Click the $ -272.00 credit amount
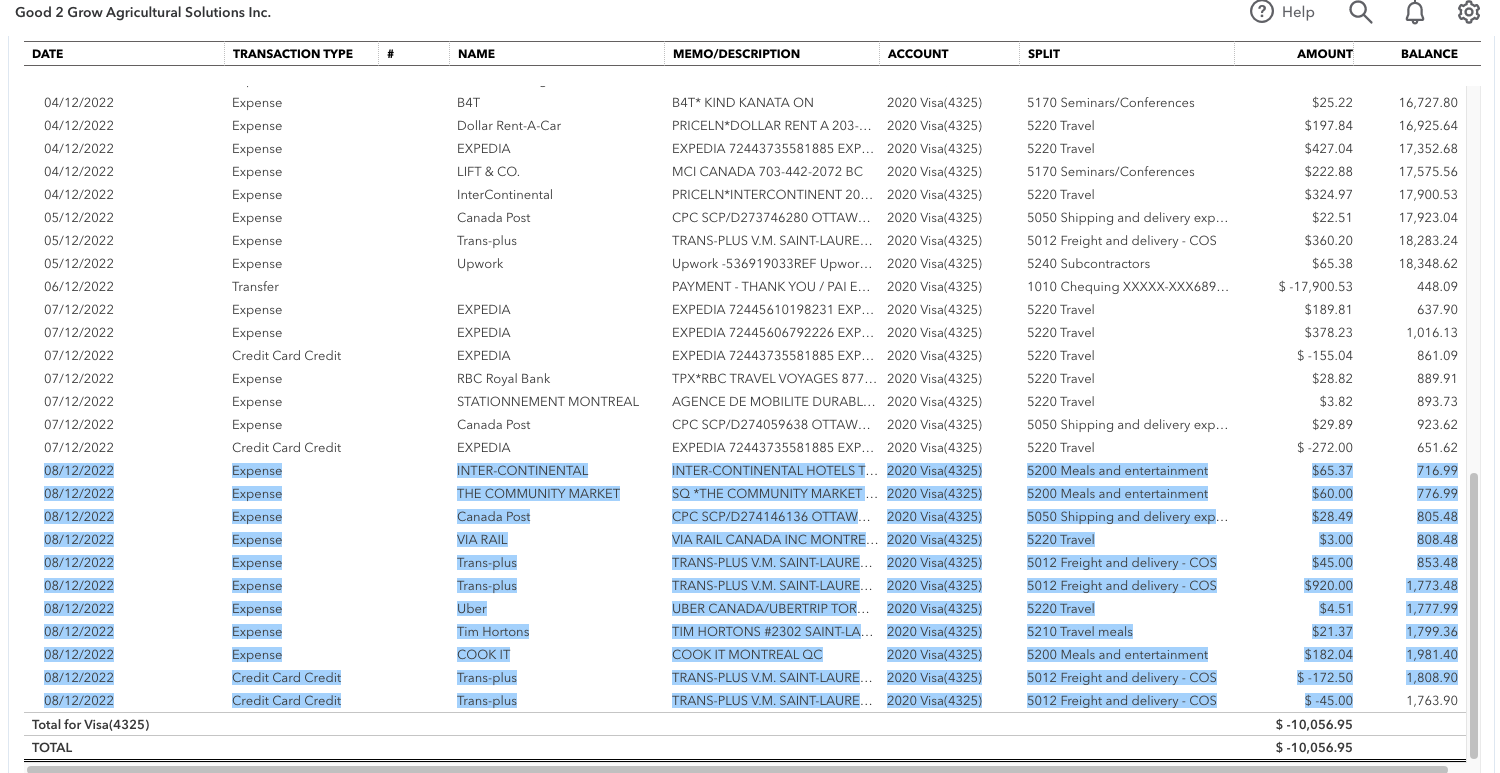This screenshot has width=1500, height=773. click(x=1325, y=448)
